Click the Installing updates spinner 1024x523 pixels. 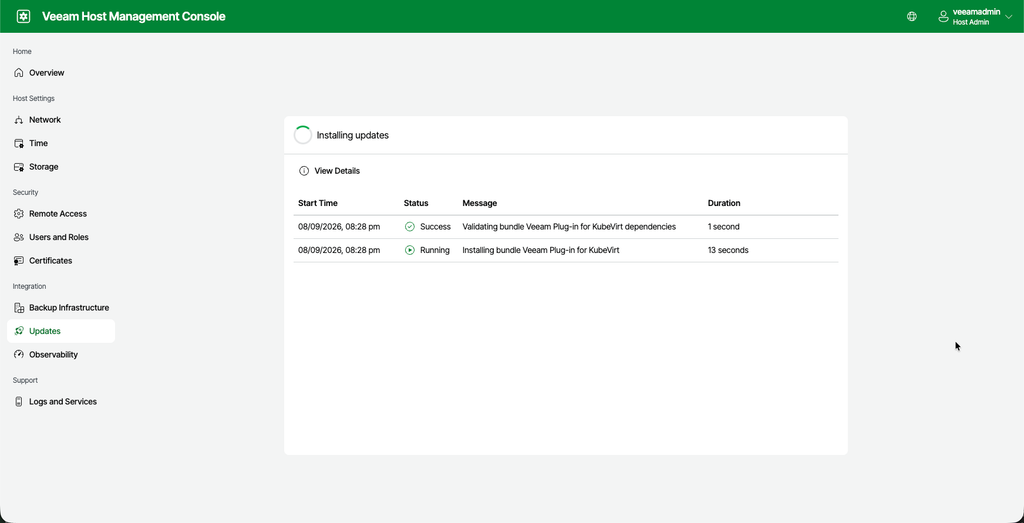302,135
